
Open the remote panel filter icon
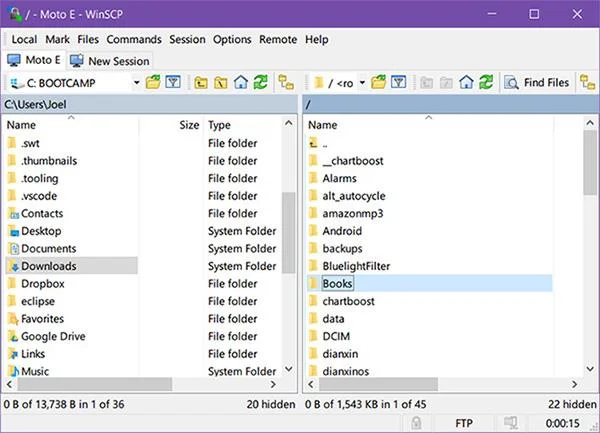398,82
